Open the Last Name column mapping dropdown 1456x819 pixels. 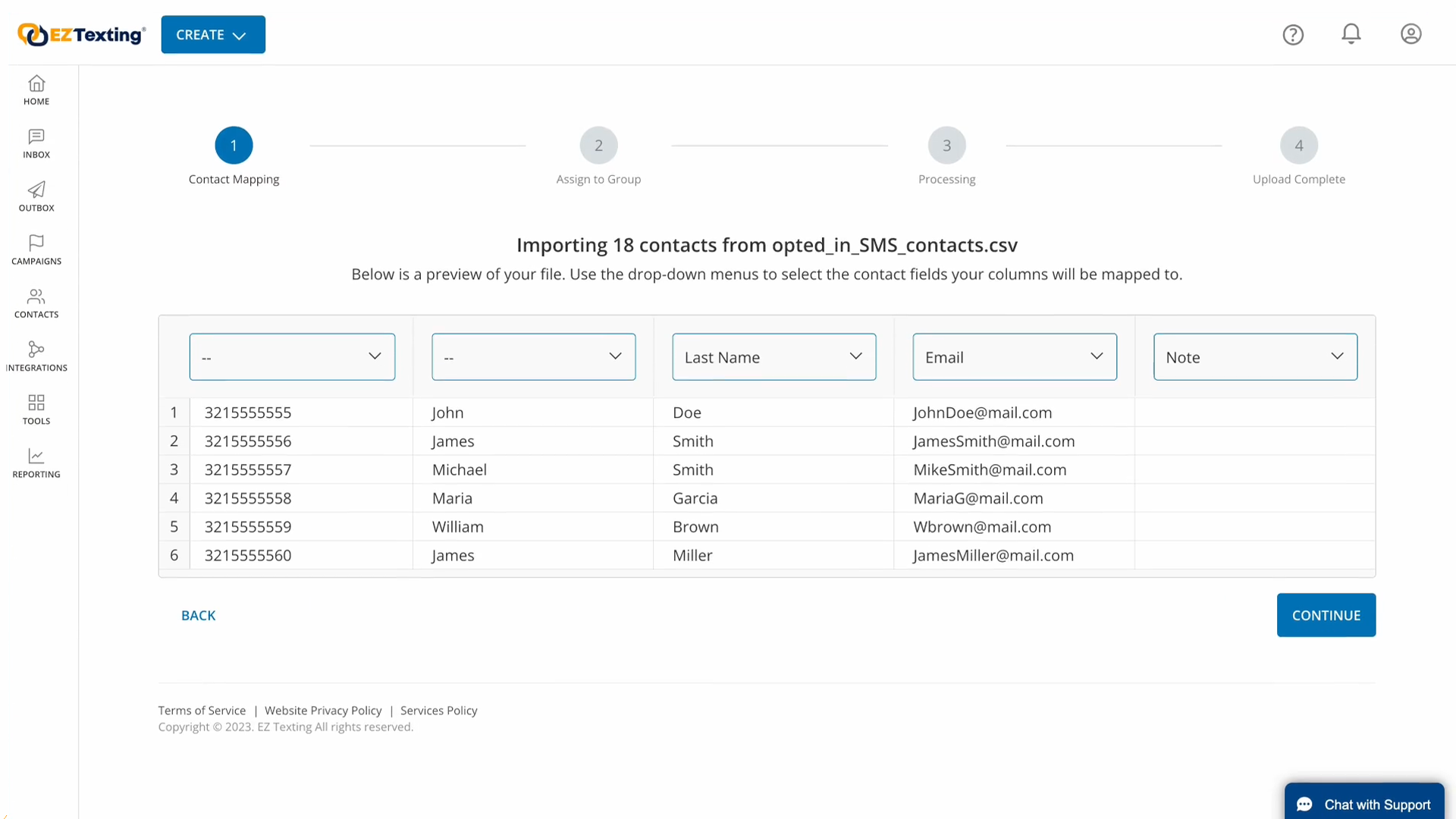pos(773,356)
